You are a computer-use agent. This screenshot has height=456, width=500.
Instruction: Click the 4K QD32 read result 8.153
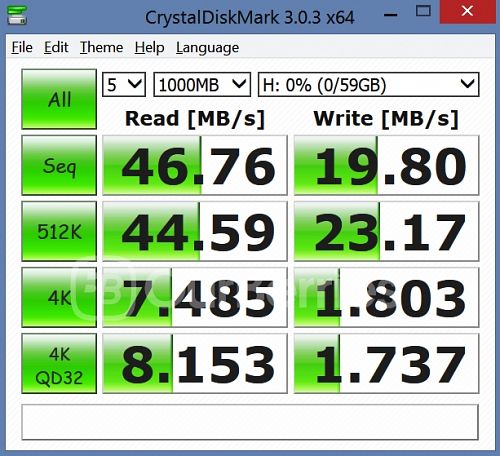pos(195,363)
